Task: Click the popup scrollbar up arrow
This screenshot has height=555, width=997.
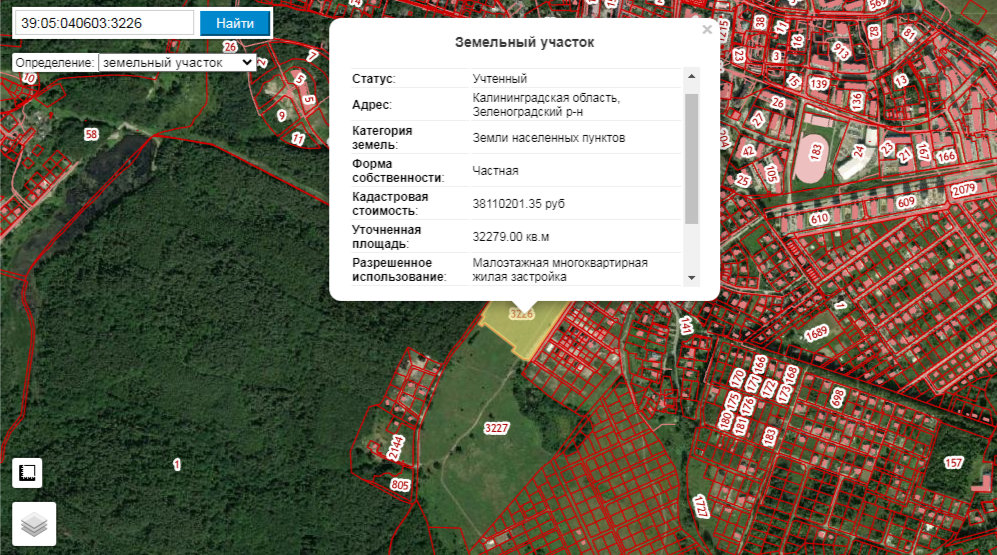Action: [691, 77]
